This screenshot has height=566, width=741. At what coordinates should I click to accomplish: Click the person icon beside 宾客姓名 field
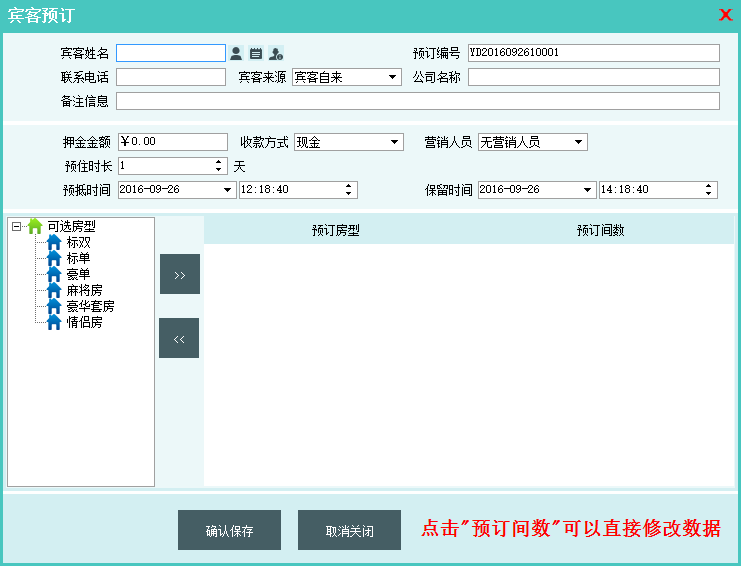[236, 53]
